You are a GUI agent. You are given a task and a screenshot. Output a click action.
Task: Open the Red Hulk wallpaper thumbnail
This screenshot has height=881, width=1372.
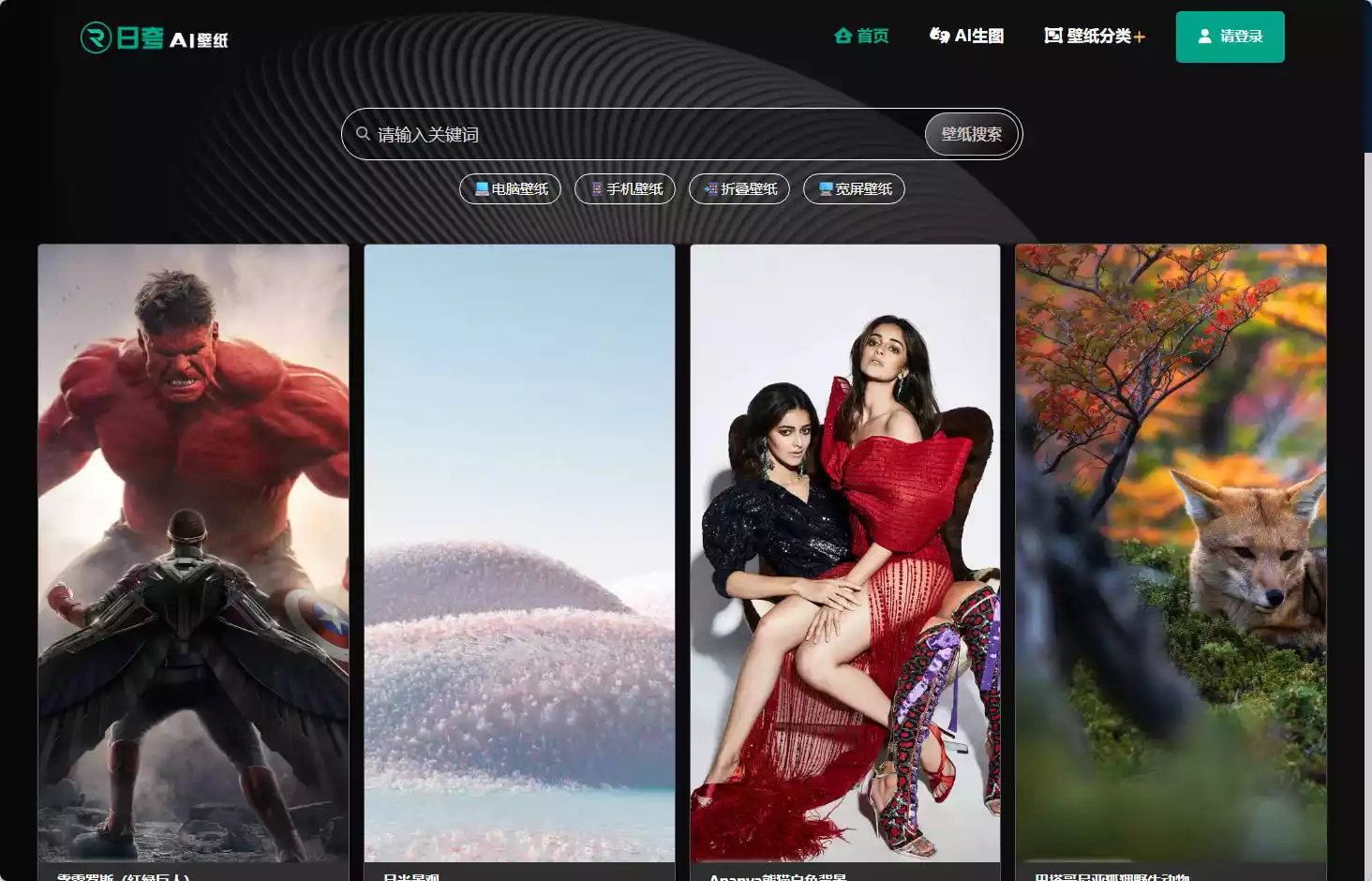193,553
